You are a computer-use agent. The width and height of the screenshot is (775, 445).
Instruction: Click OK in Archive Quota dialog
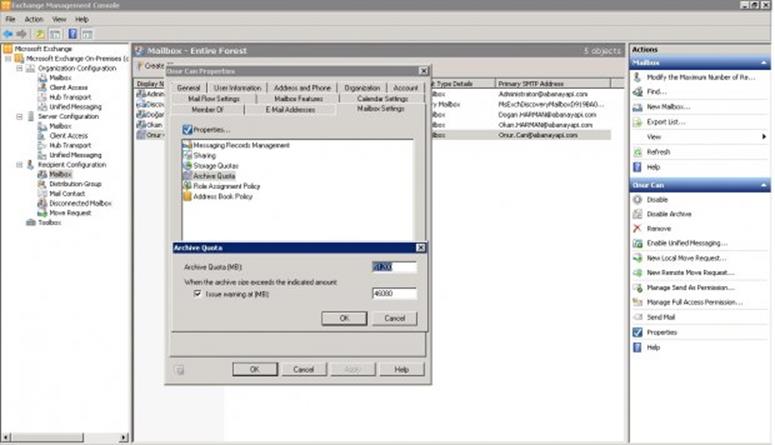point(344,318)
